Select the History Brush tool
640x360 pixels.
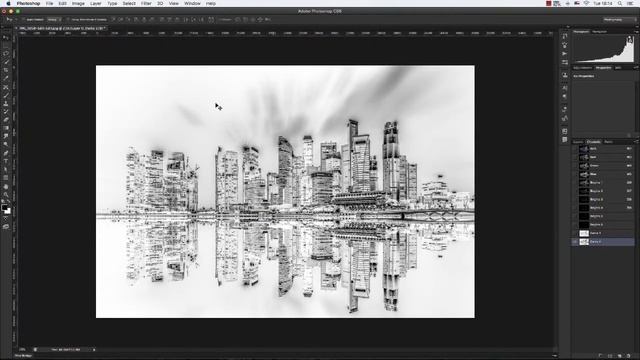point(6,111)
